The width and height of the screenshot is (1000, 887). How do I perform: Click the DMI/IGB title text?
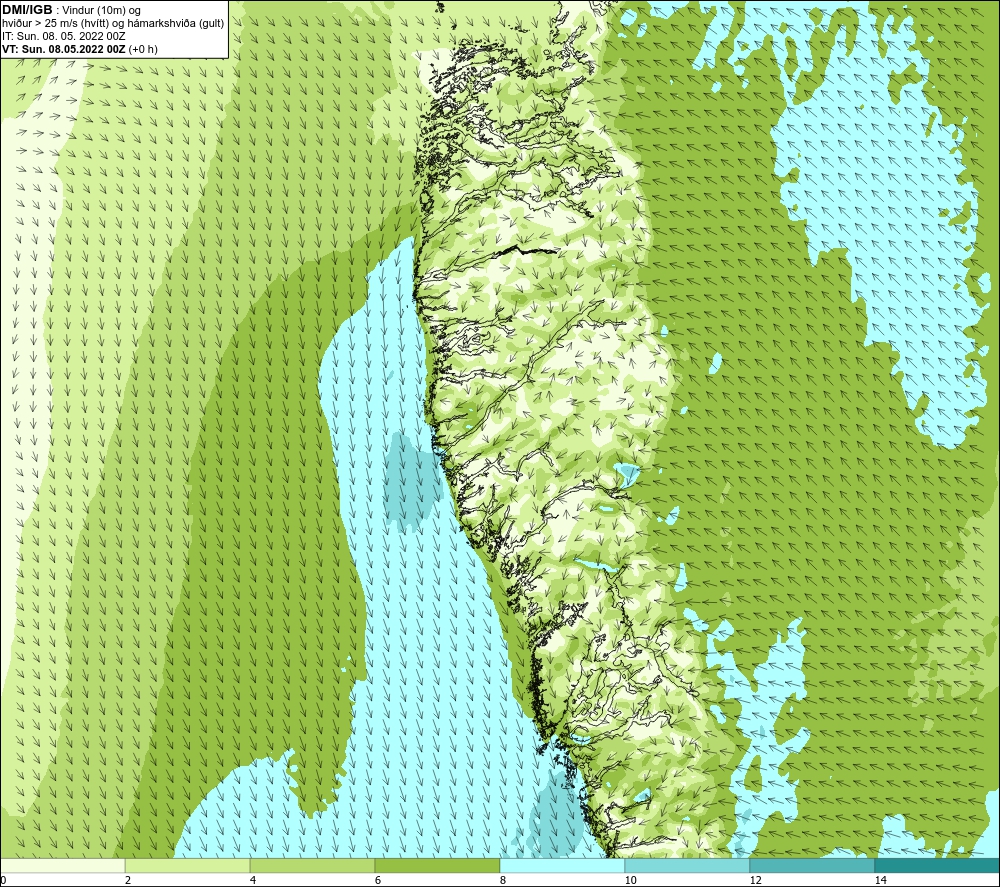tap(27, 10)
